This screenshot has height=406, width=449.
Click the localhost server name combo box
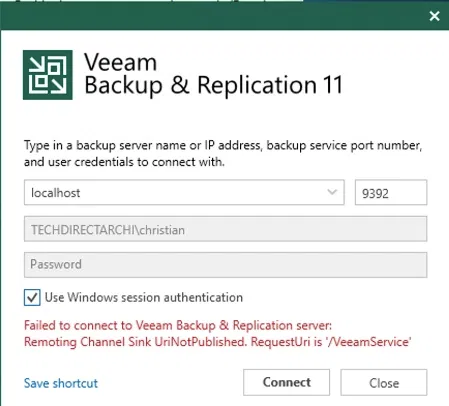pos(184,192)
